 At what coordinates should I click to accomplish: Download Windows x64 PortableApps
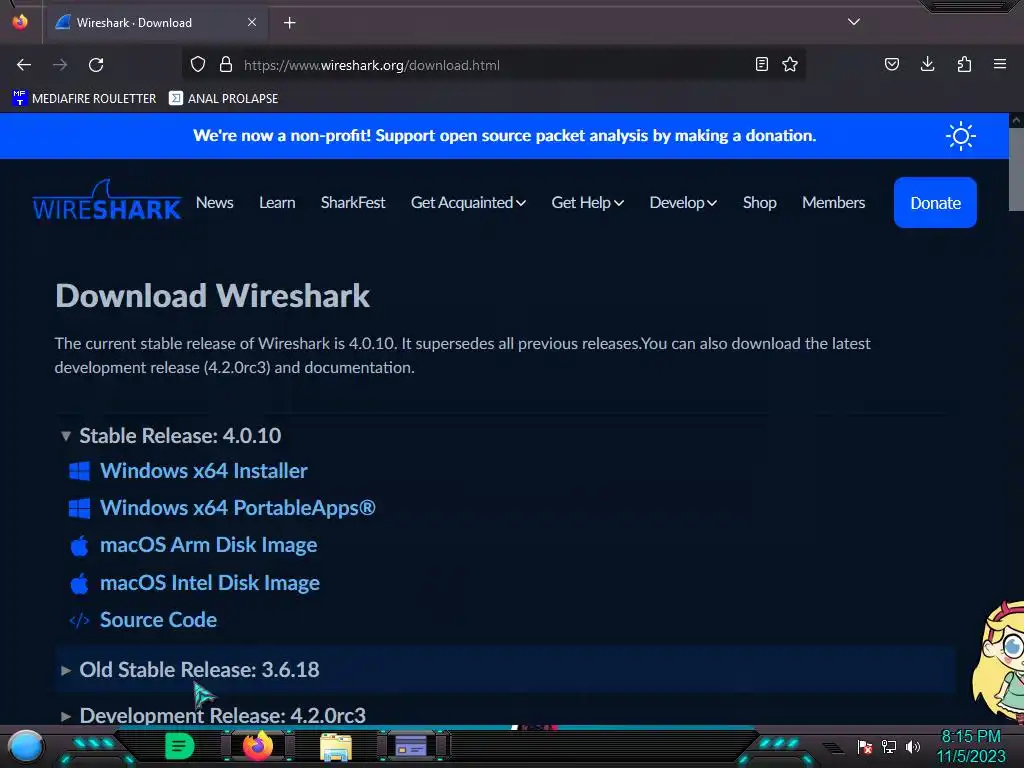tap(238, 508)
